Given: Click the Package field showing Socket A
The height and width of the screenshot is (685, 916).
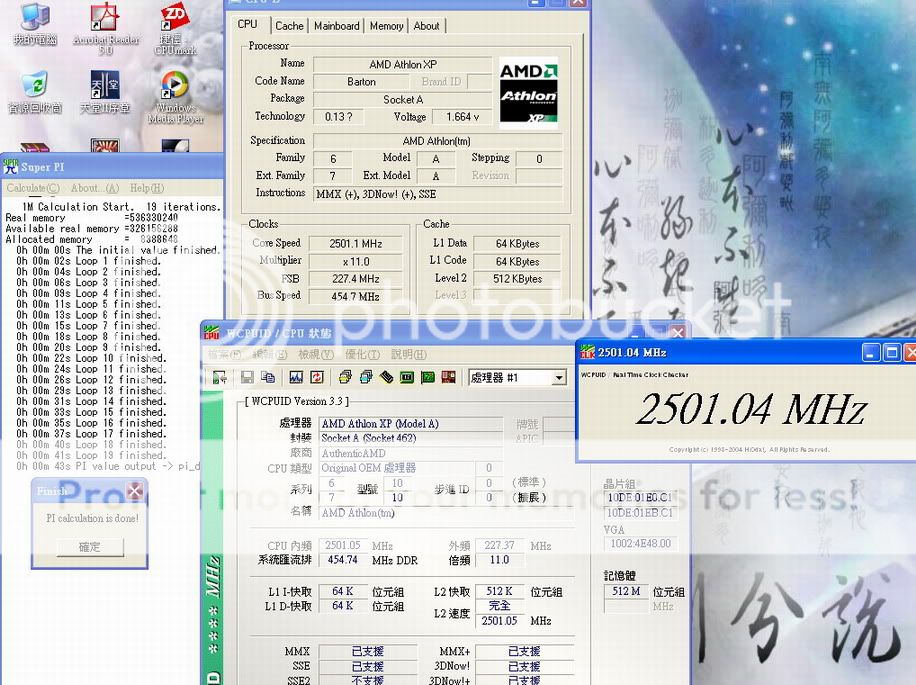Looking at the screenshot, I should (403, 100).
